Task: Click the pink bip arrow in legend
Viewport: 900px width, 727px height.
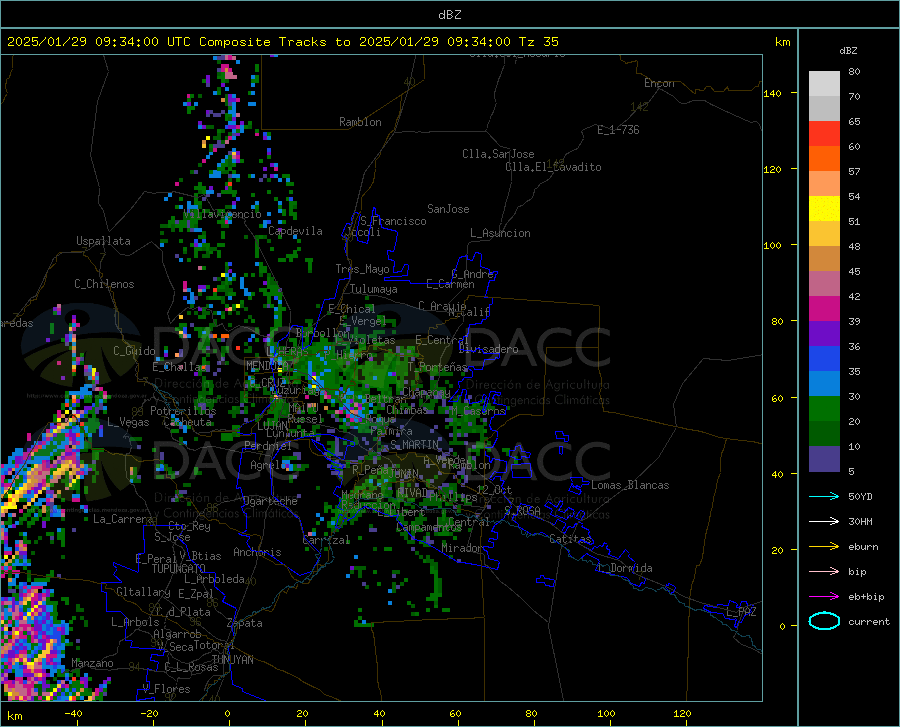Action: [824, 572]
